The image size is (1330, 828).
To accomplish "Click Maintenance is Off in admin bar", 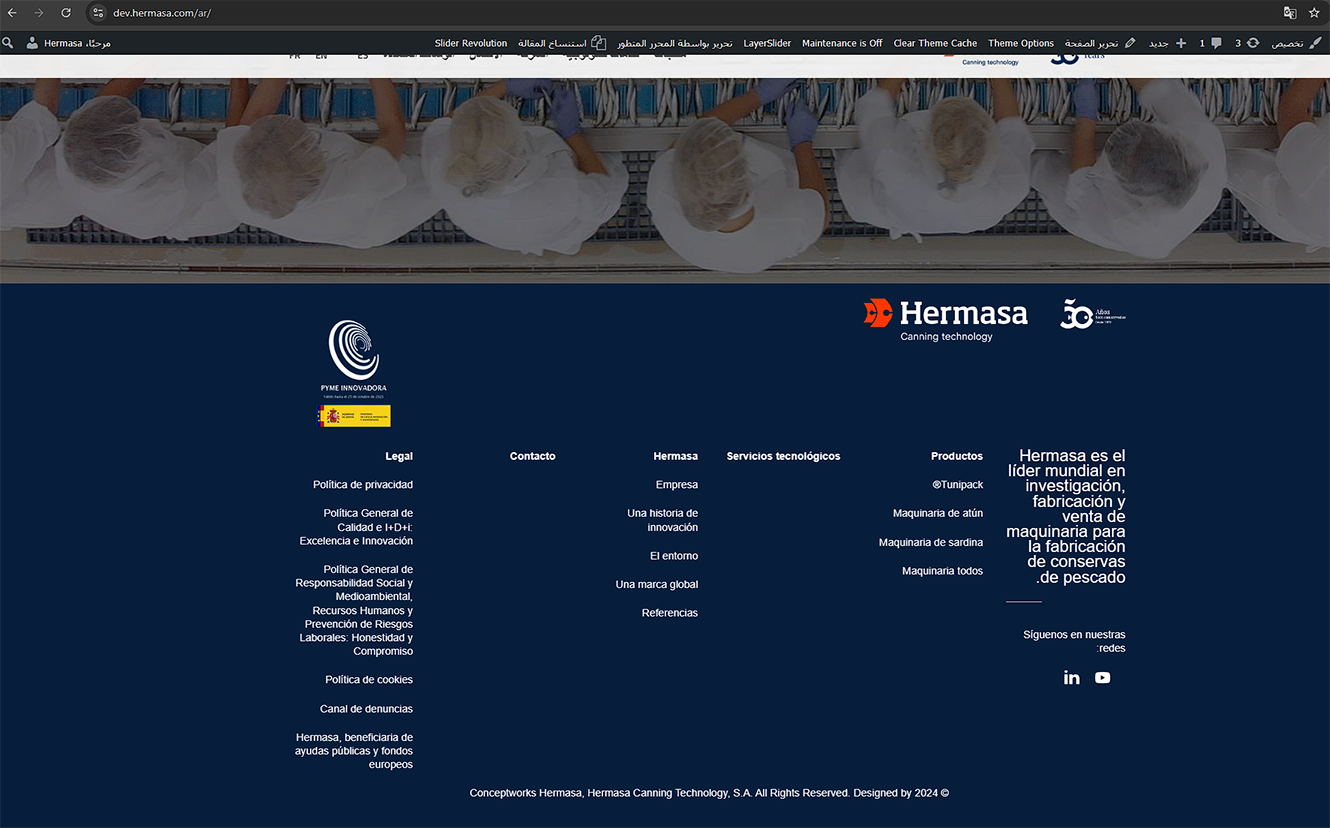I will pyautogui.click(x=842, y=43).
